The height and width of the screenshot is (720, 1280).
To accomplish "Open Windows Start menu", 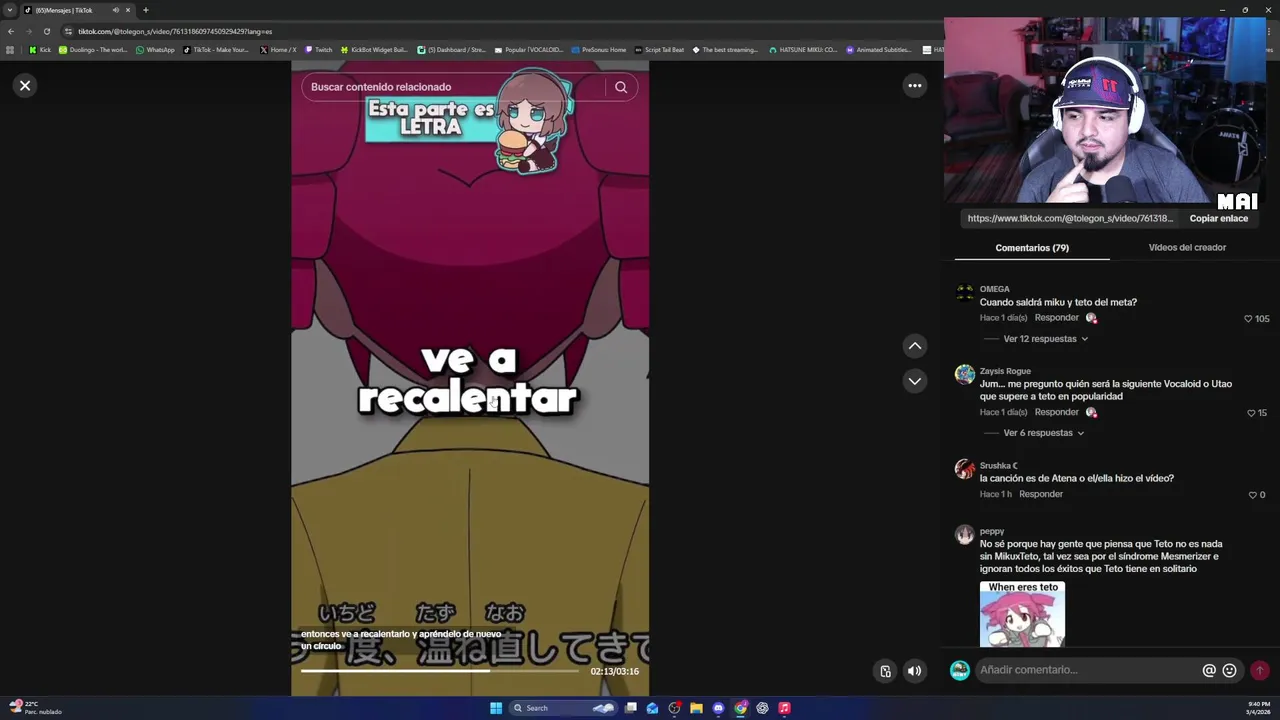I will 496,708.
